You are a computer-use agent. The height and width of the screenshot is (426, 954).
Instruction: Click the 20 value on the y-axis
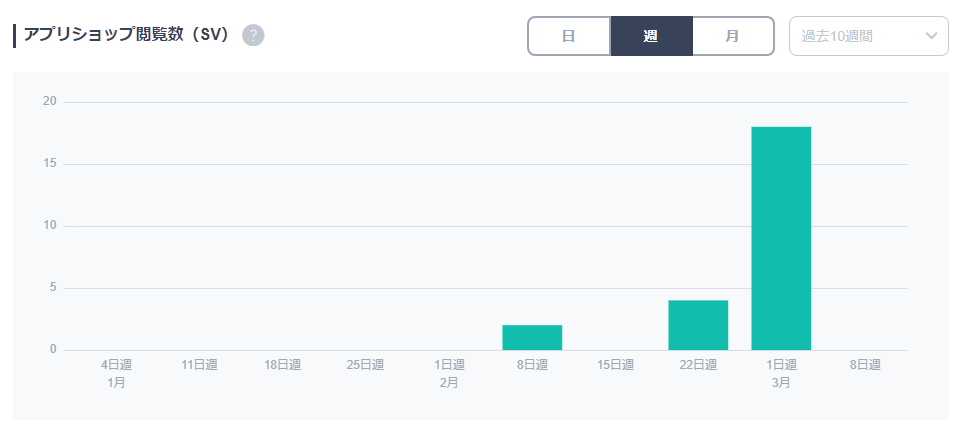(x=49, y=101)
